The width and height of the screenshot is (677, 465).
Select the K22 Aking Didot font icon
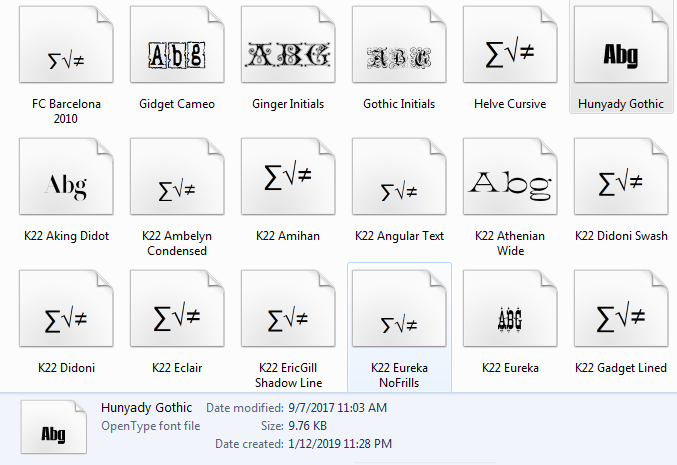tap(66, 177)
